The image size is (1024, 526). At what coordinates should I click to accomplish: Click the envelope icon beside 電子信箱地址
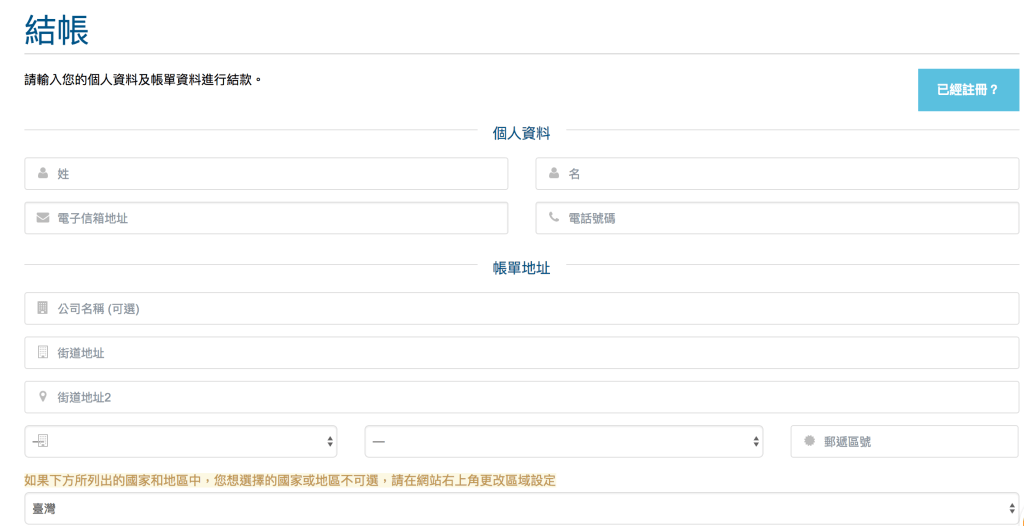[43, 217]
